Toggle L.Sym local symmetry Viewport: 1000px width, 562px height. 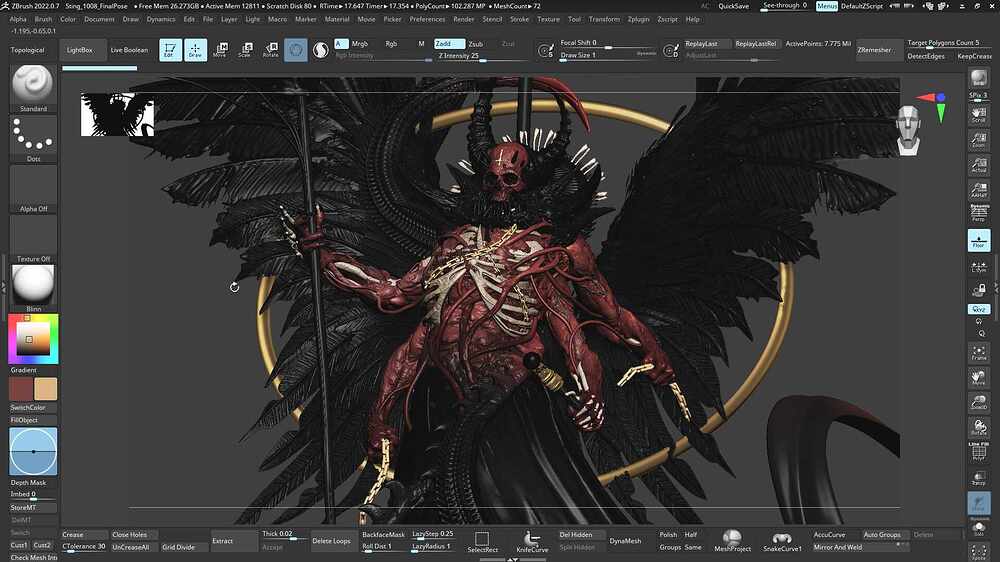coord(978,267)
